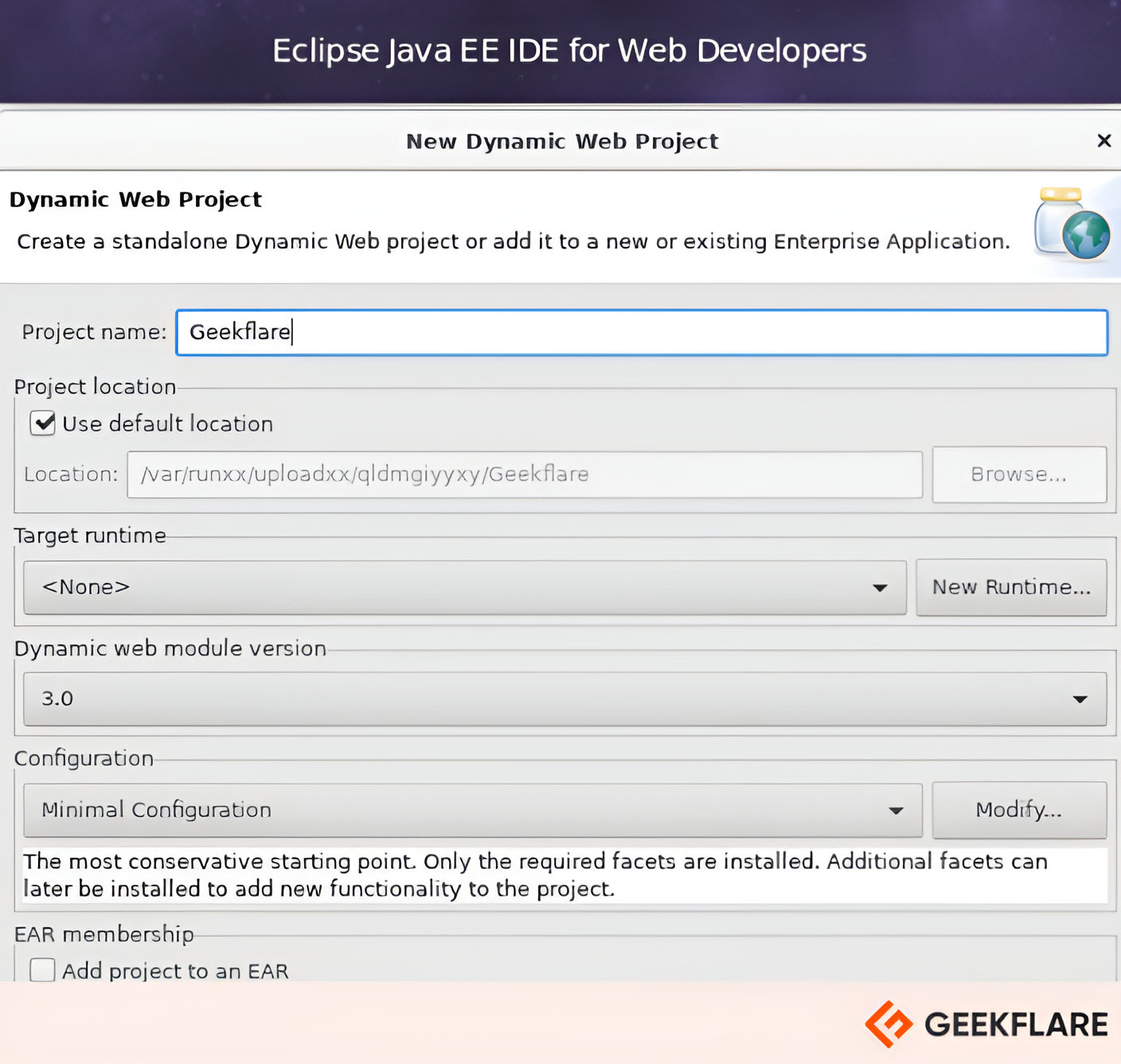This screenshot has height=1064, width=1121.
Task: Click the Dynamic Web Project globe jar icon
Action: click(1072, 225)
